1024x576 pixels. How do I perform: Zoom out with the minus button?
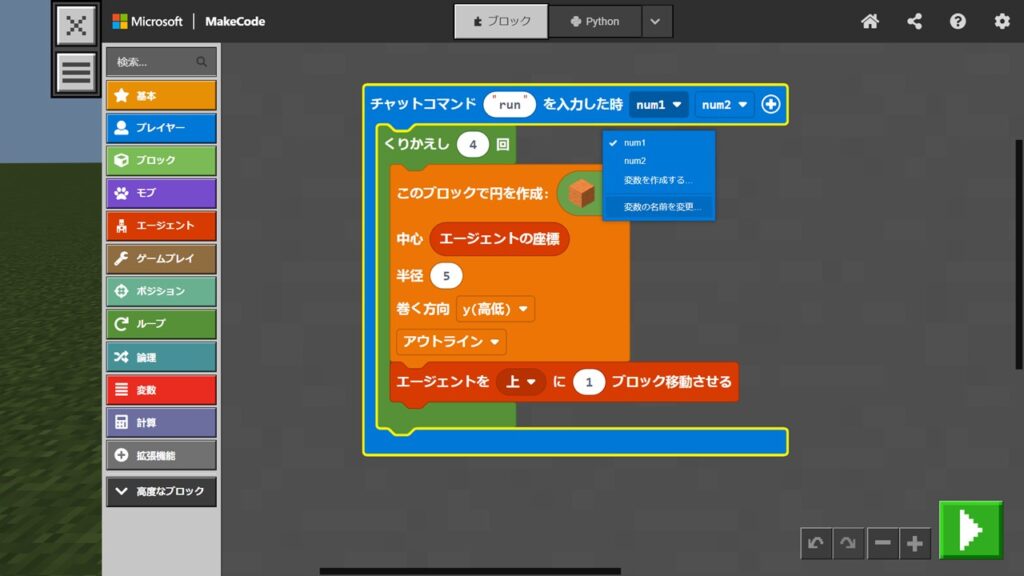tap(882, 543)
